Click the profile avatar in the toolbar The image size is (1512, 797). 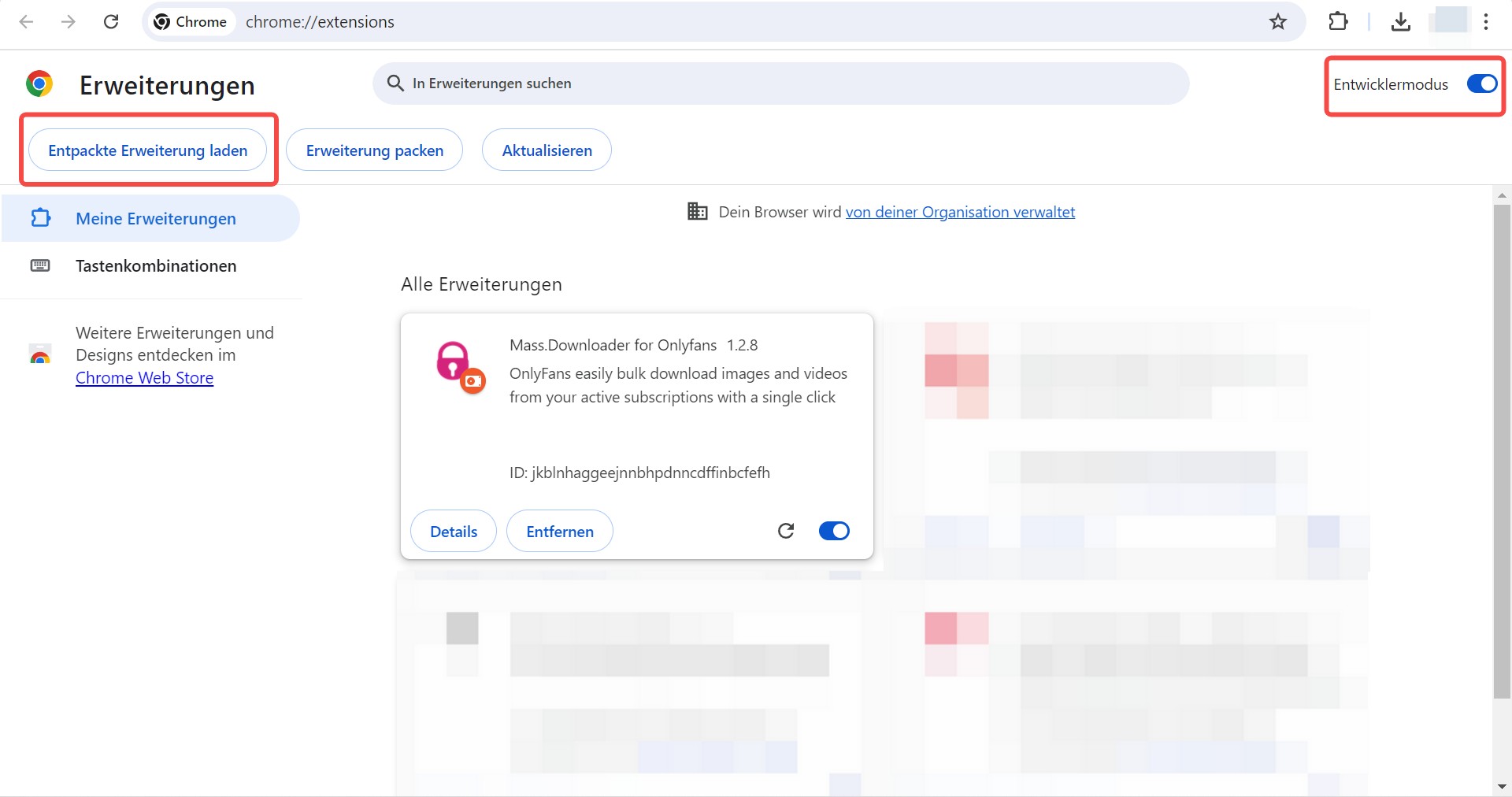tap(1449, 21)
